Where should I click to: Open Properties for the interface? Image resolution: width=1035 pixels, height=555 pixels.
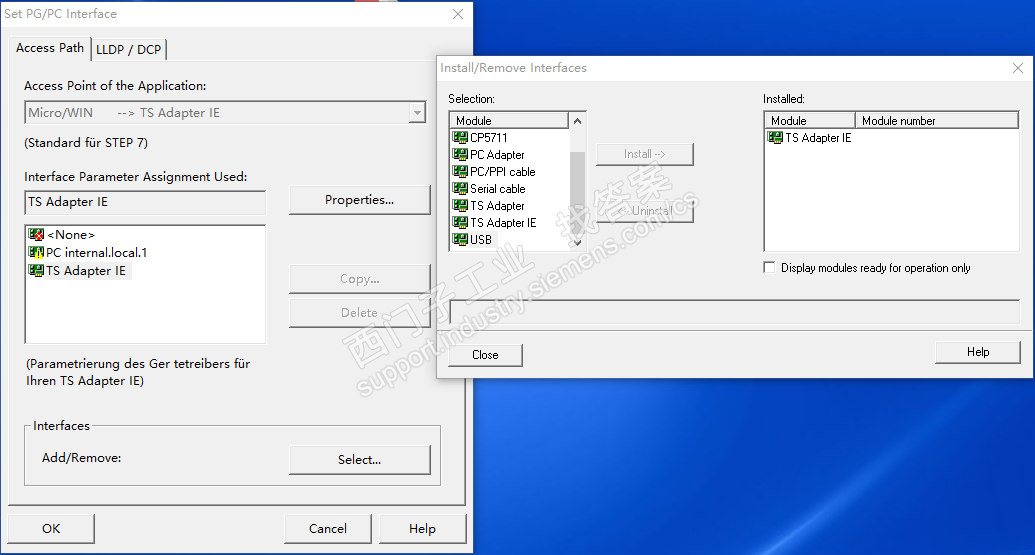(360, 200)
